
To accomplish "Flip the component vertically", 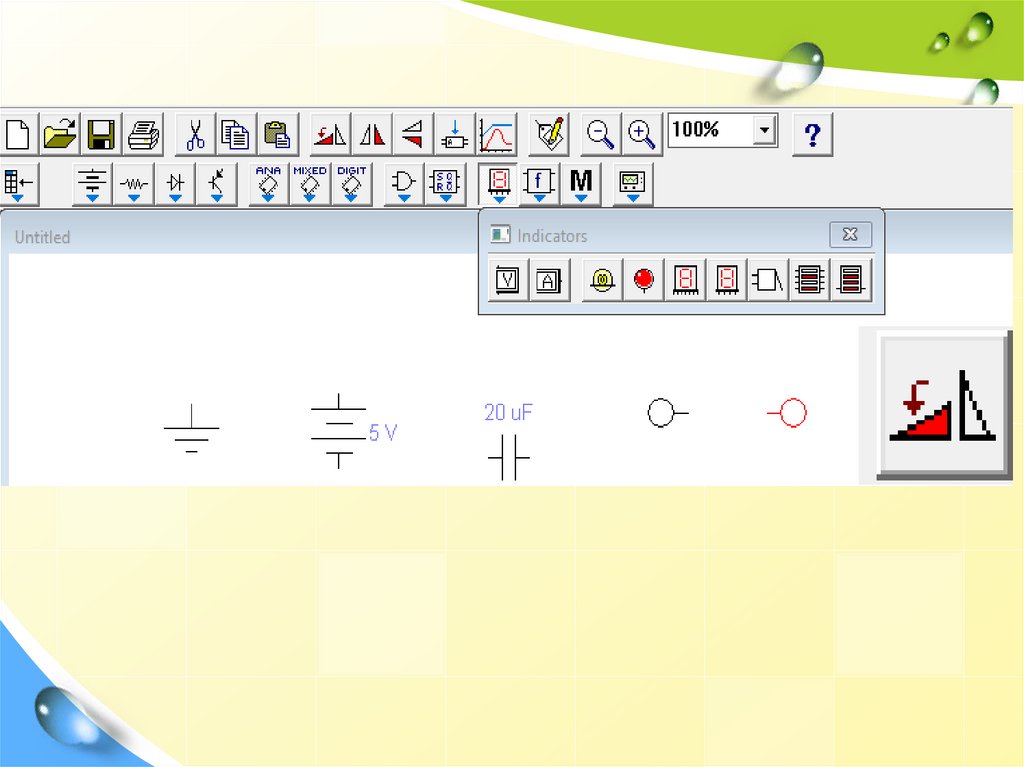I will (x=413, y=135).
